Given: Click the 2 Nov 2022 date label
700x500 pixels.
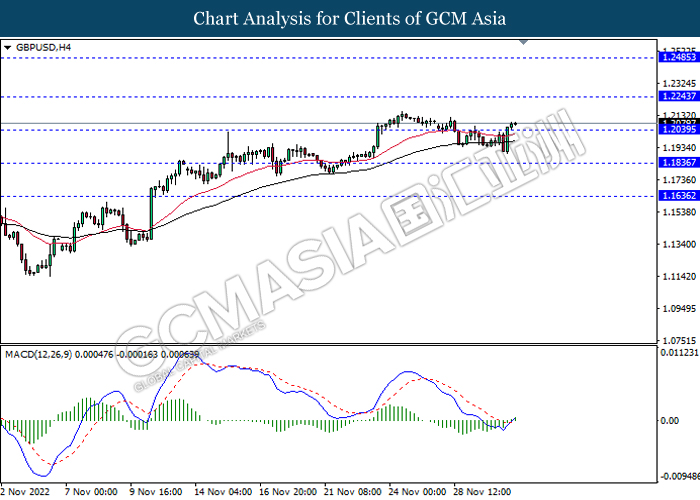Looking at the screenshot, I should (25, 492).
